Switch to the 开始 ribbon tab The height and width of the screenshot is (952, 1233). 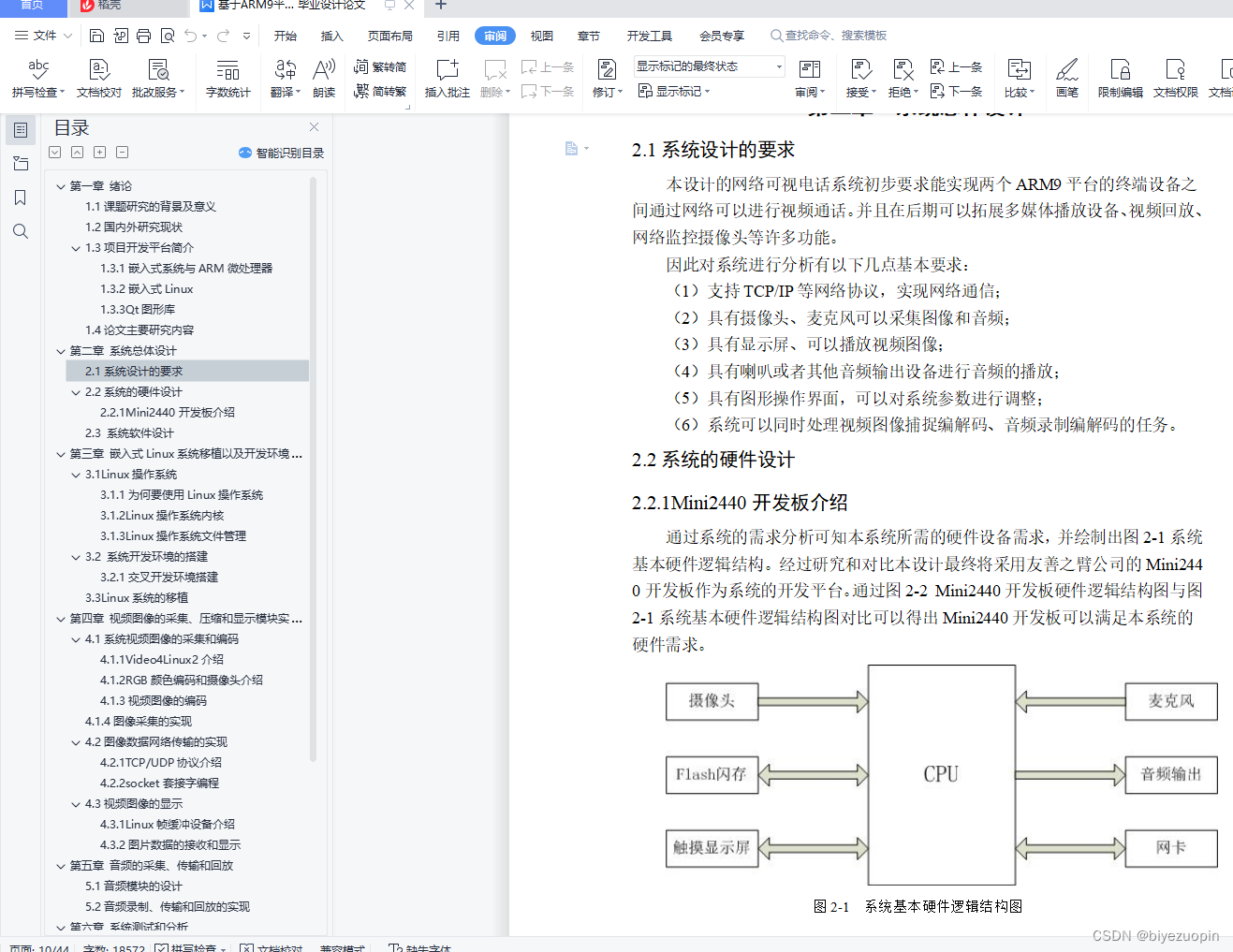[286, 36]
